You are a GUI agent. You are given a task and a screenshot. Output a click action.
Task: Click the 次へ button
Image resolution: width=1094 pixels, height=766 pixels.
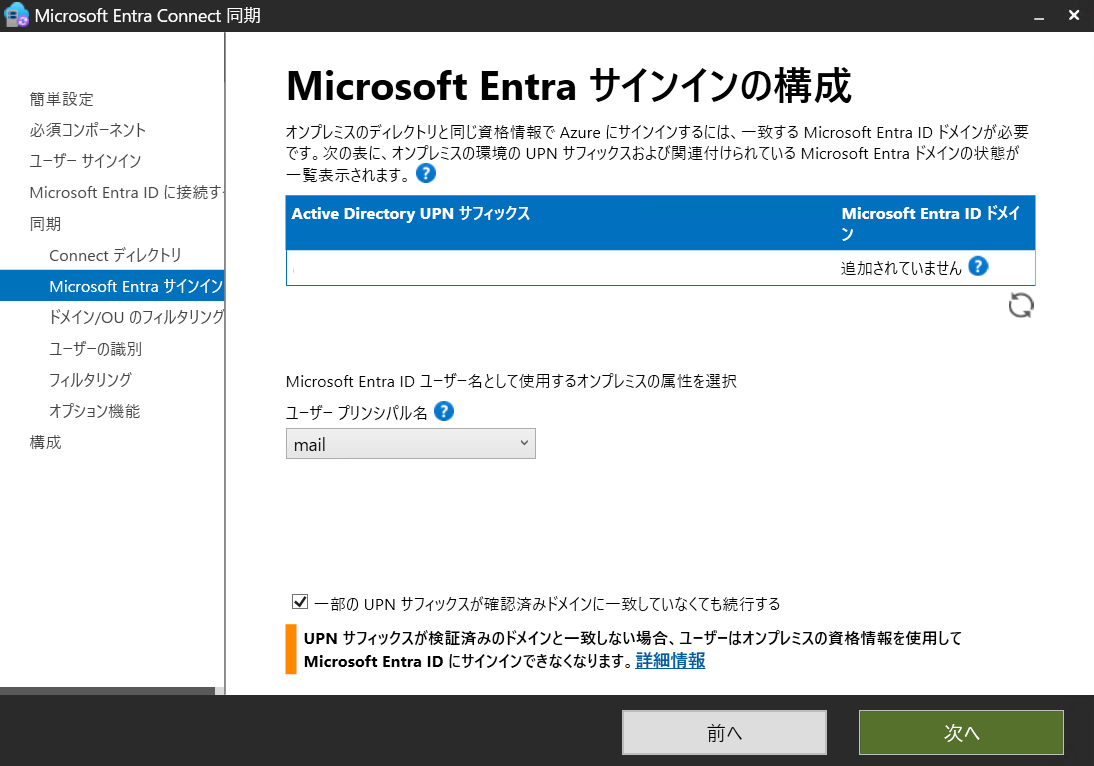[960, 732]
